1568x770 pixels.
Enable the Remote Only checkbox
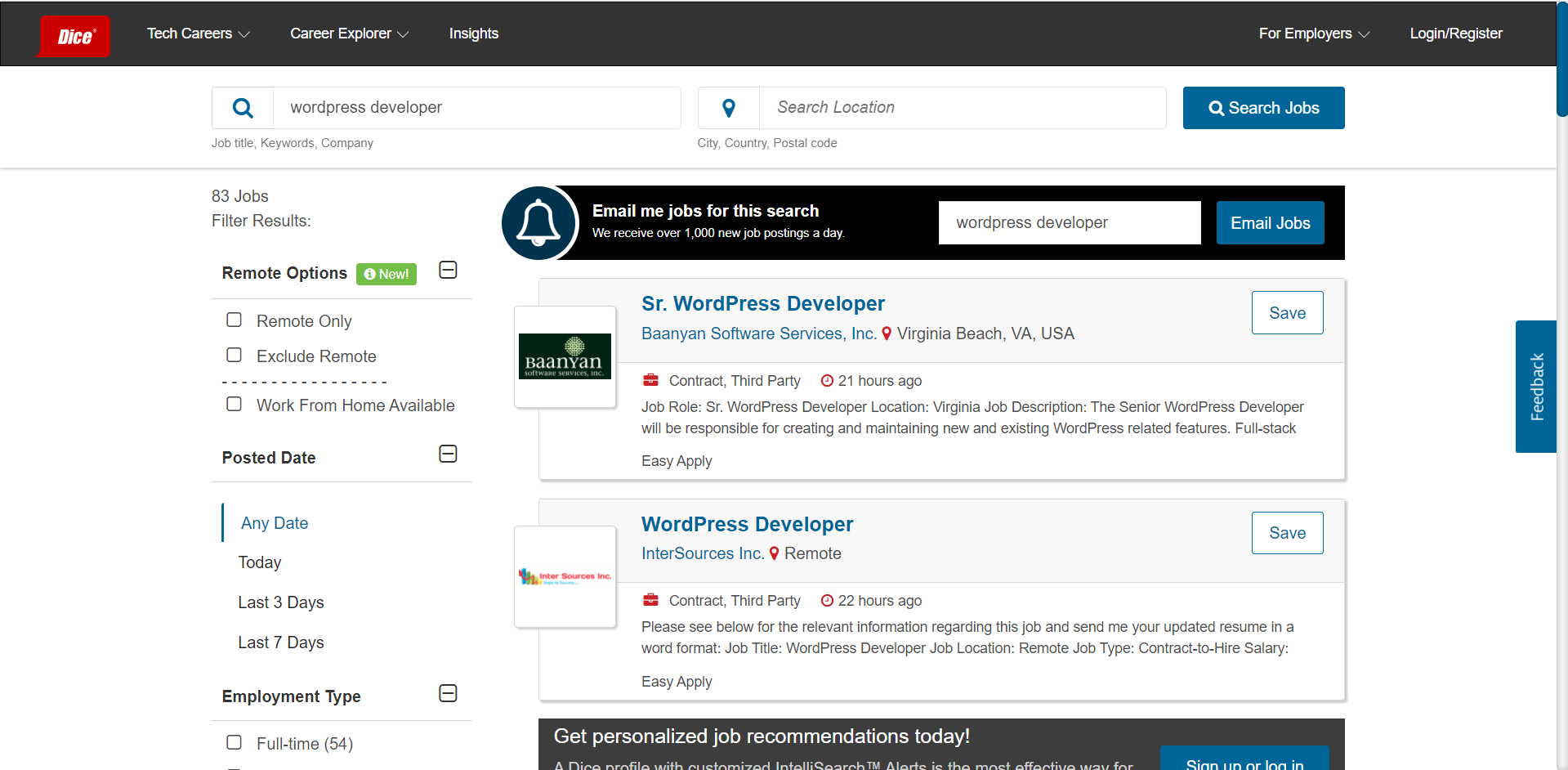pyautogui.click(x=235, y=320)
